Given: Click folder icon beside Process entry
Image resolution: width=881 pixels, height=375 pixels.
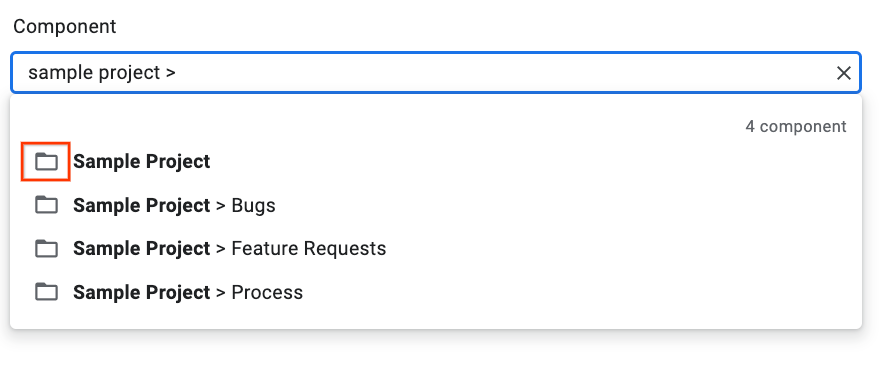Looking at the screenshot, I should click(46, 292).
